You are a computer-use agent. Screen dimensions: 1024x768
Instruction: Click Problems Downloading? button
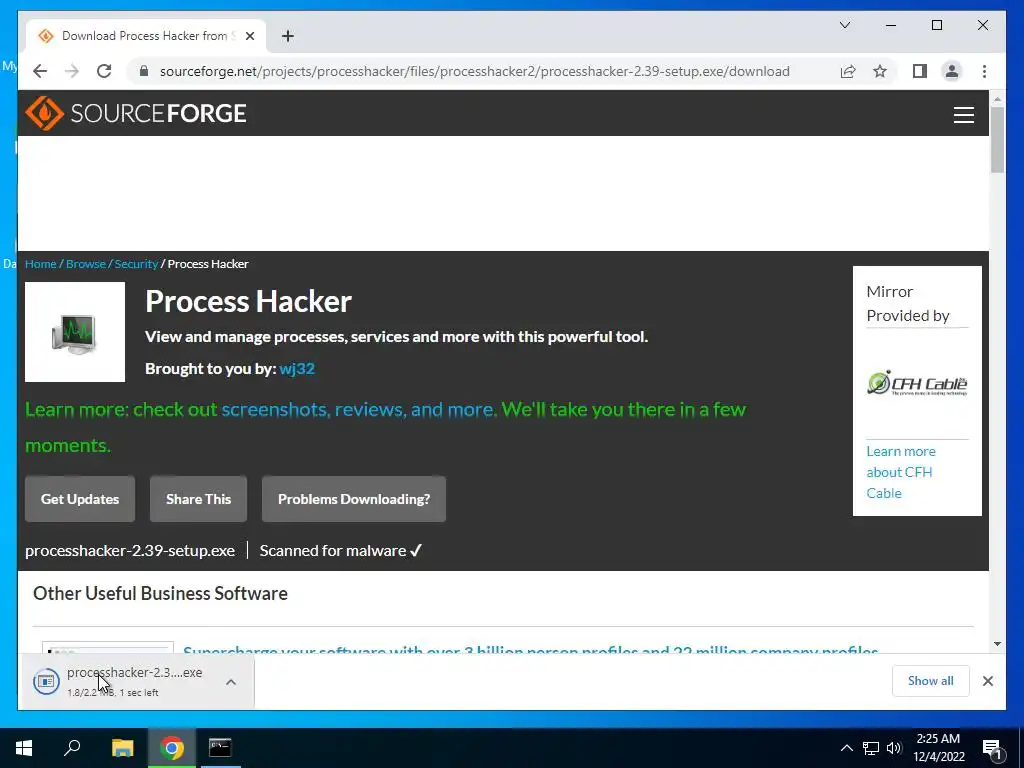coord(354,499)
